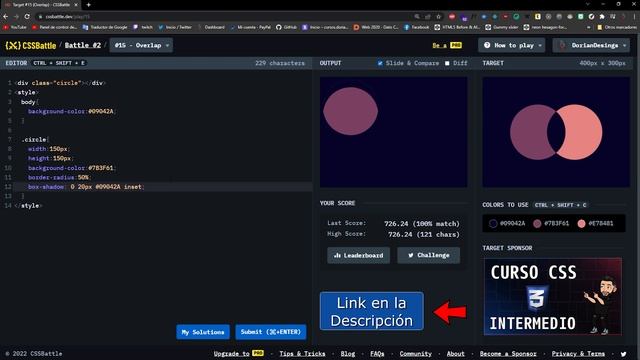Image resolution: width=640 pixels, height=360 pixels.
Task: Toggle the Slide & Compare checkbox
Action: (x=380, y=63)
